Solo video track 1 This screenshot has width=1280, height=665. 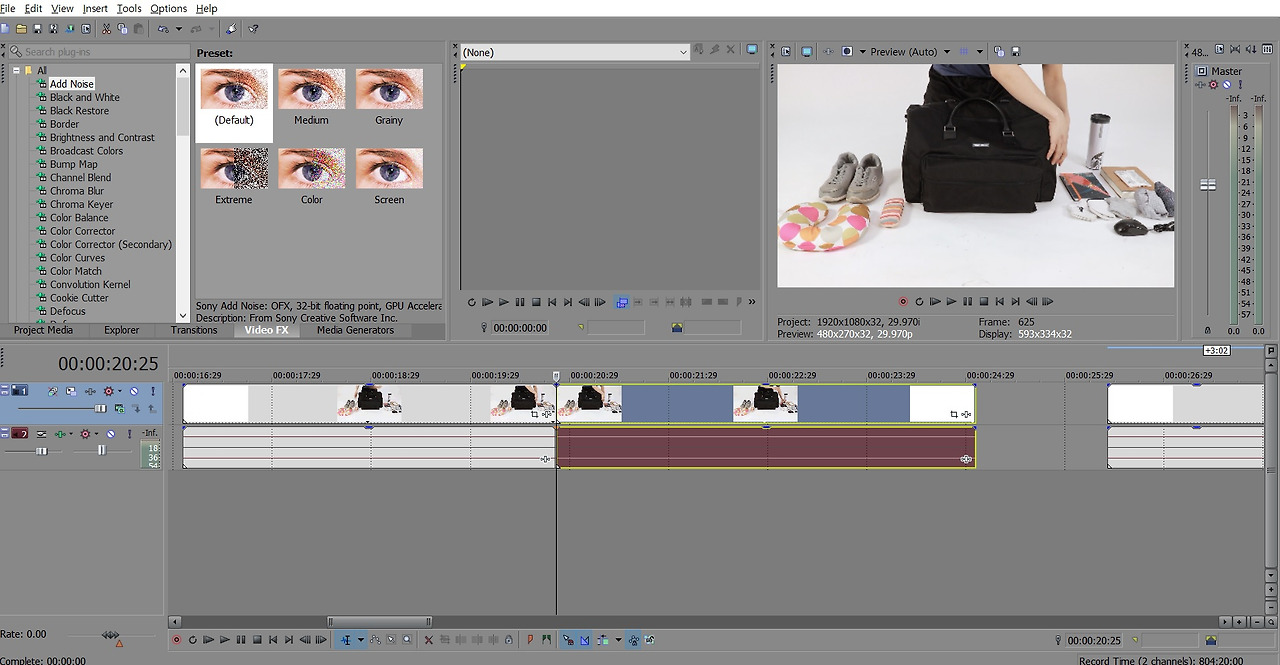point(153,391)
